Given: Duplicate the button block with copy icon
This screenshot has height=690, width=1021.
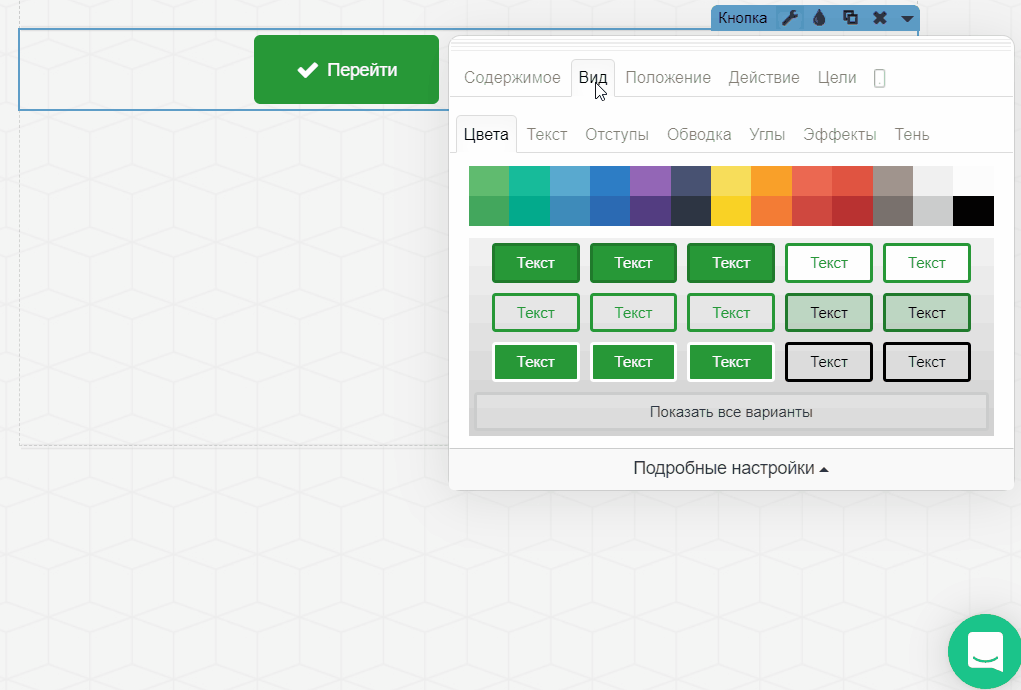Looking at the screenshot, I should coord(850,18).
